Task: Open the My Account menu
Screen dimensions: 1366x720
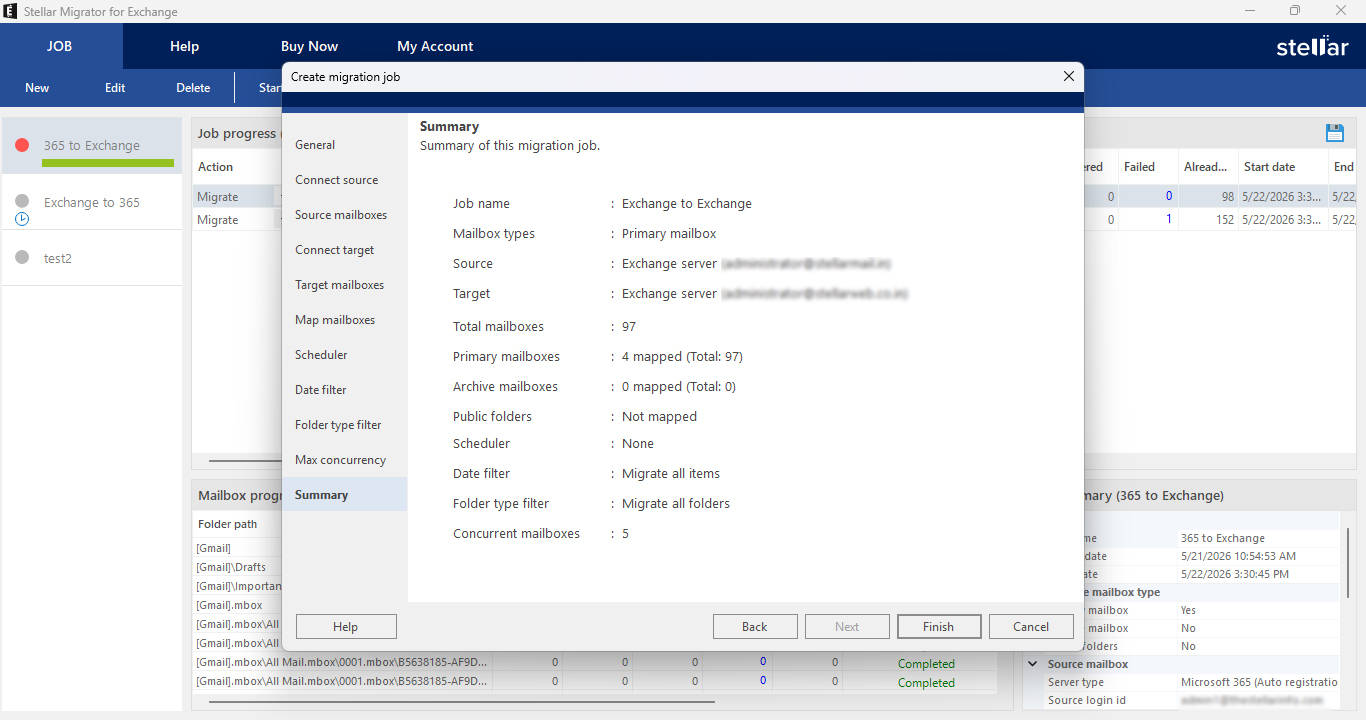Action: pos(435,46)
